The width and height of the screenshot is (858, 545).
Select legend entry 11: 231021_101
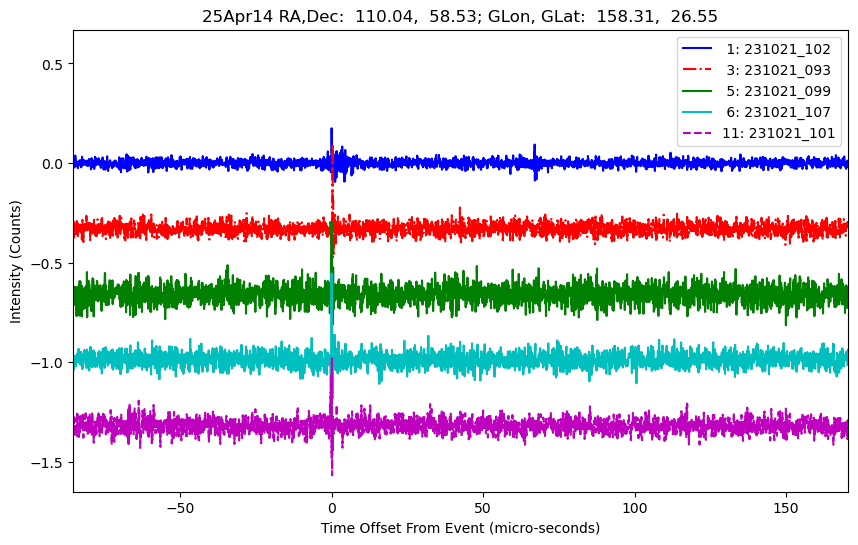[778, 133]
